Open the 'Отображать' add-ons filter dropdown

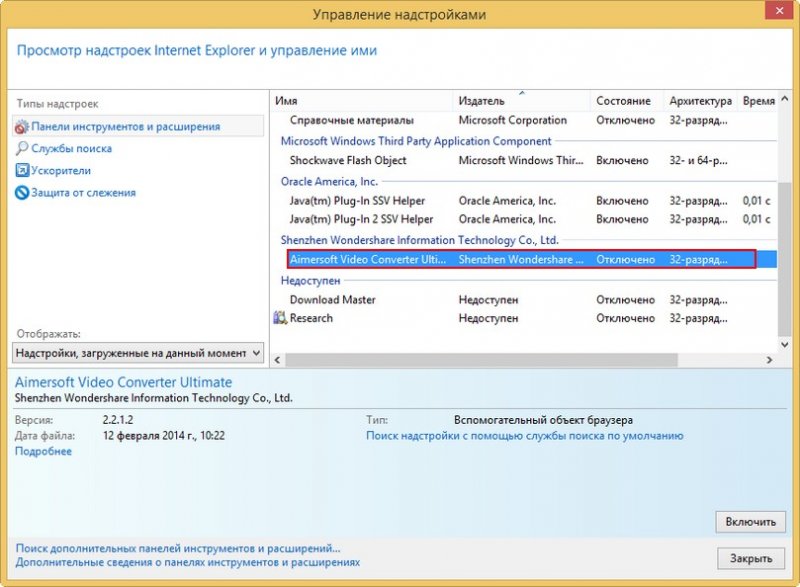tap(139, 353)
